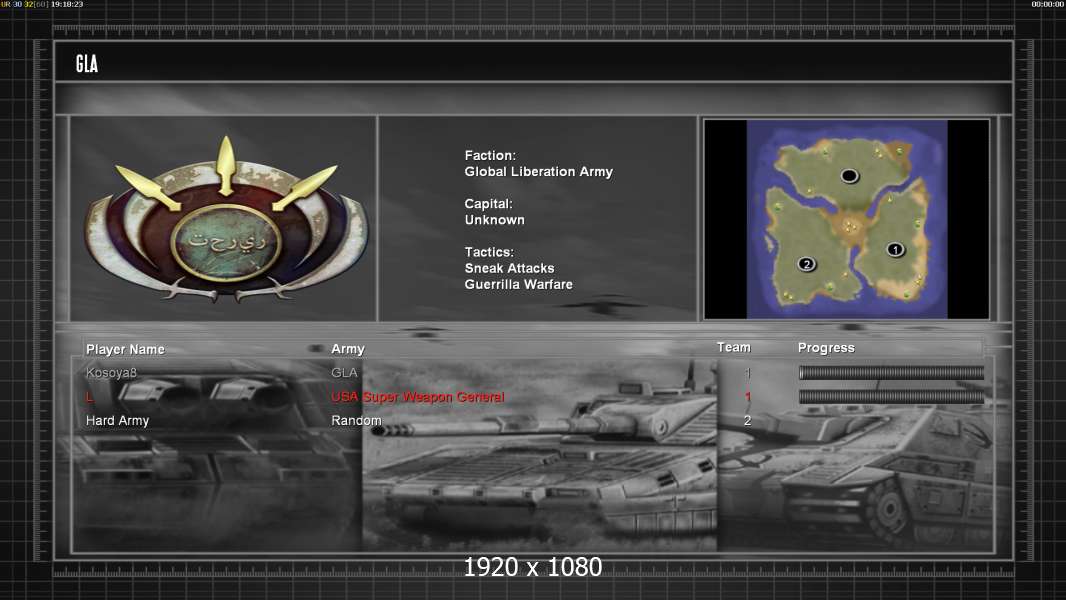Click the red player's loading progress bar
The width and height of the screenshot is (1066, 600).
point(891,397)
